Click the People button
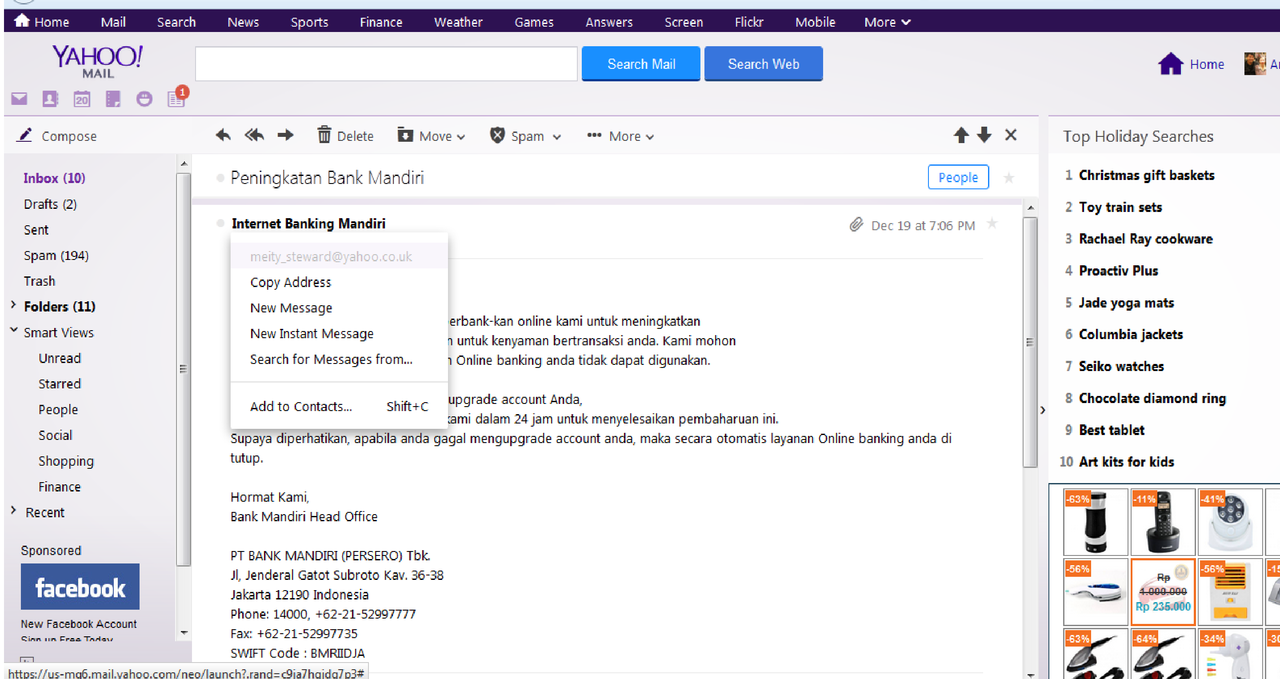 click(958, 177)
